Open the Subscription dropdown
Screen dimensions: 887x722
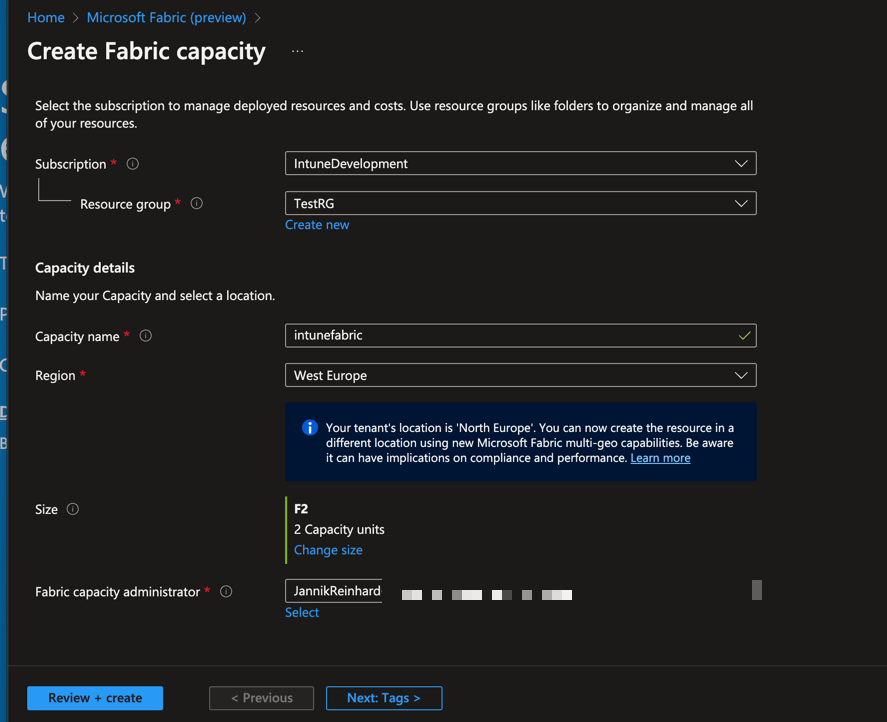click(520, 164)
